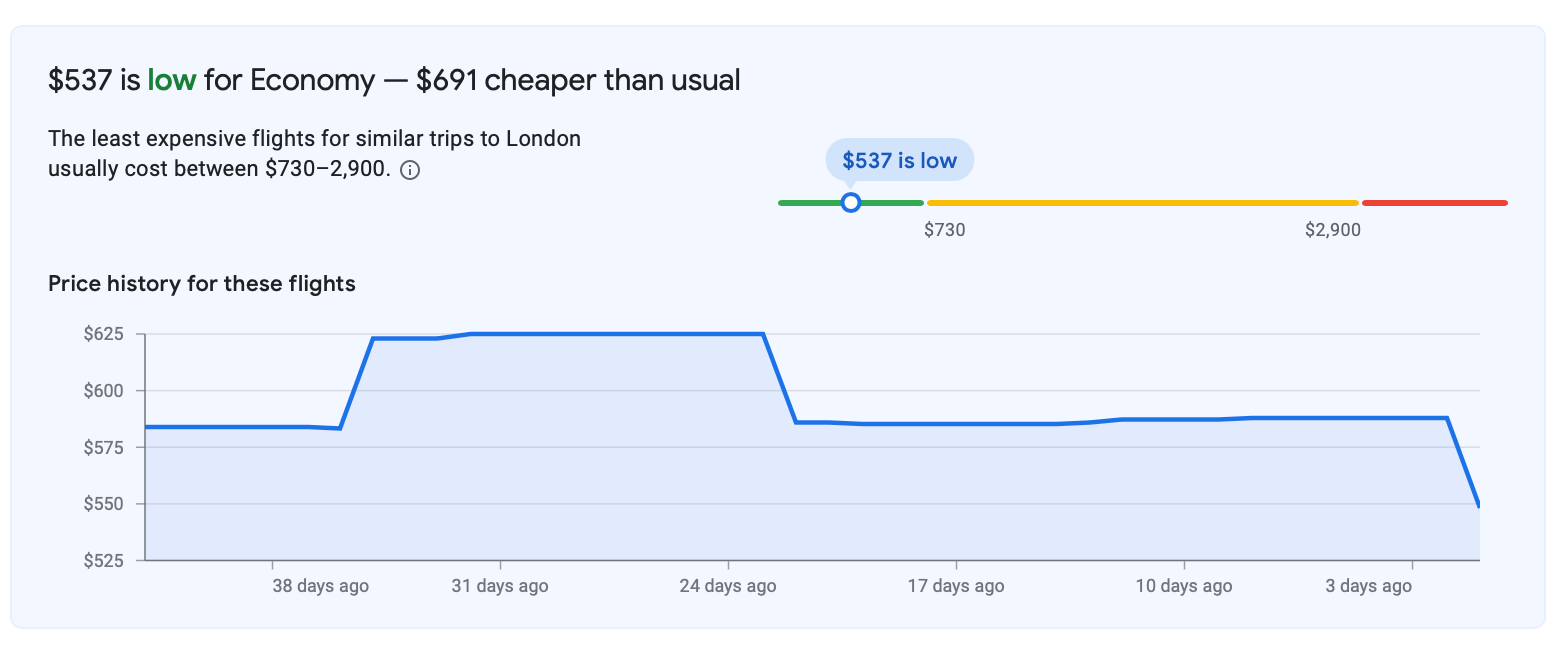Click the "3 days ago" axis label
The width and height of the screenshot is (1564, 652).
pos(1368,586)
